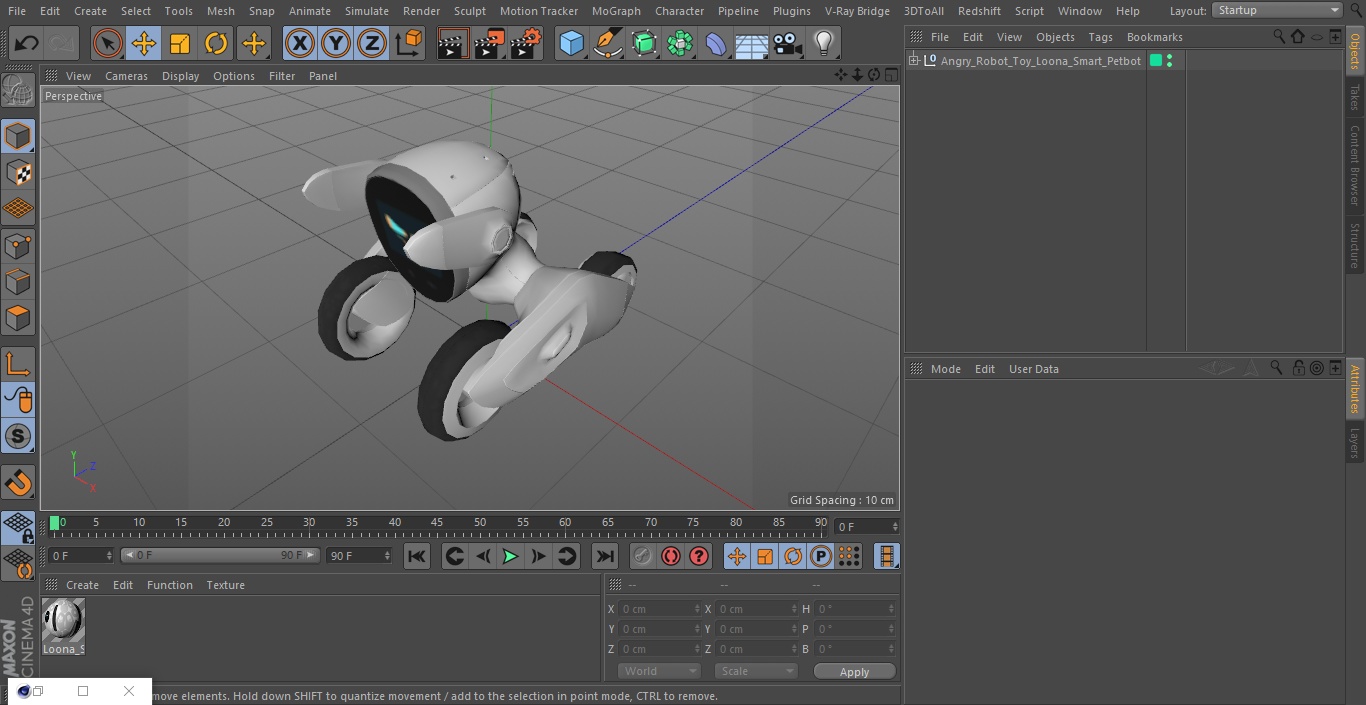This screenshot has width=1366, height=705.
Task: Open the Attributes Mode menu
Action: coord(945,369)
